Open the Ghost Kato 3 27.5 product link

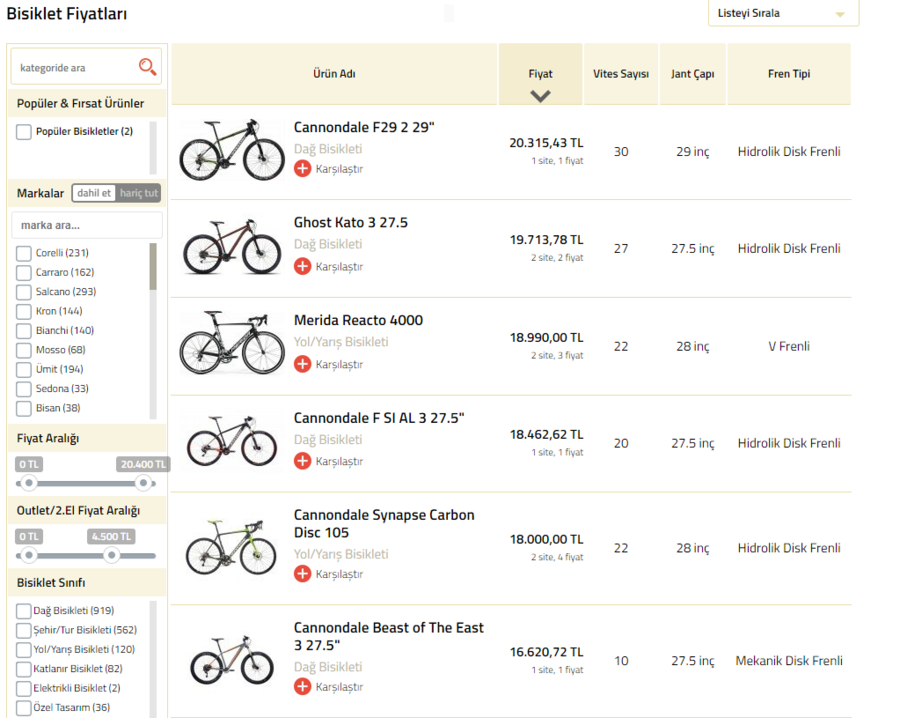[350, 223]
